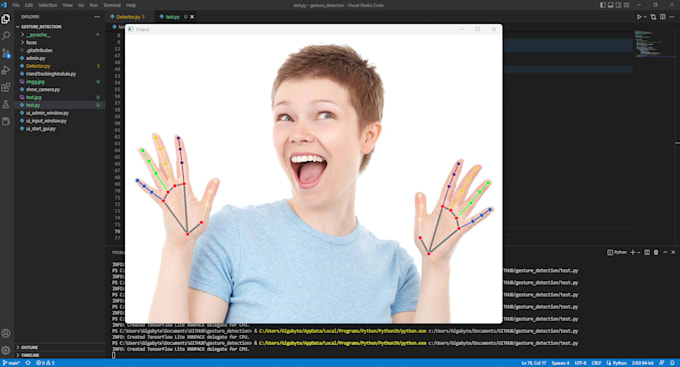Open the Selection menu

point(48,5)
